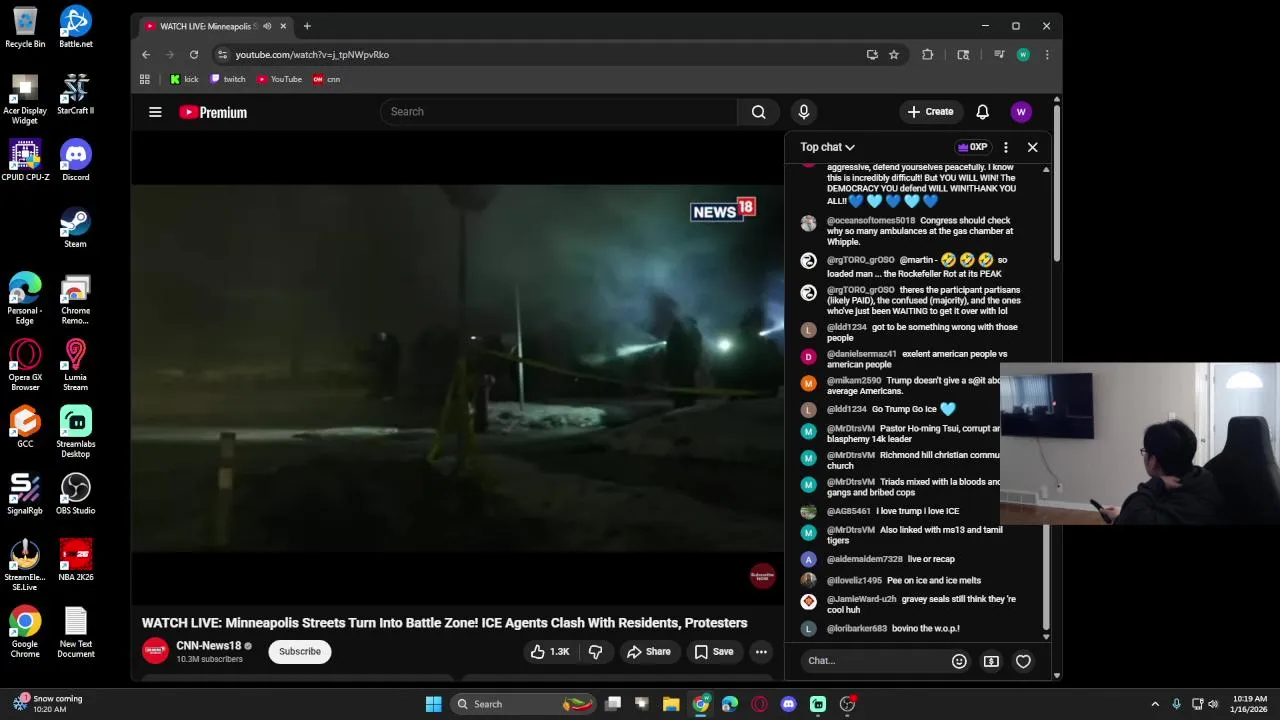1280x720 pixels.
Task: Click Create button in YouTube header
Action: tap(930, 112)
